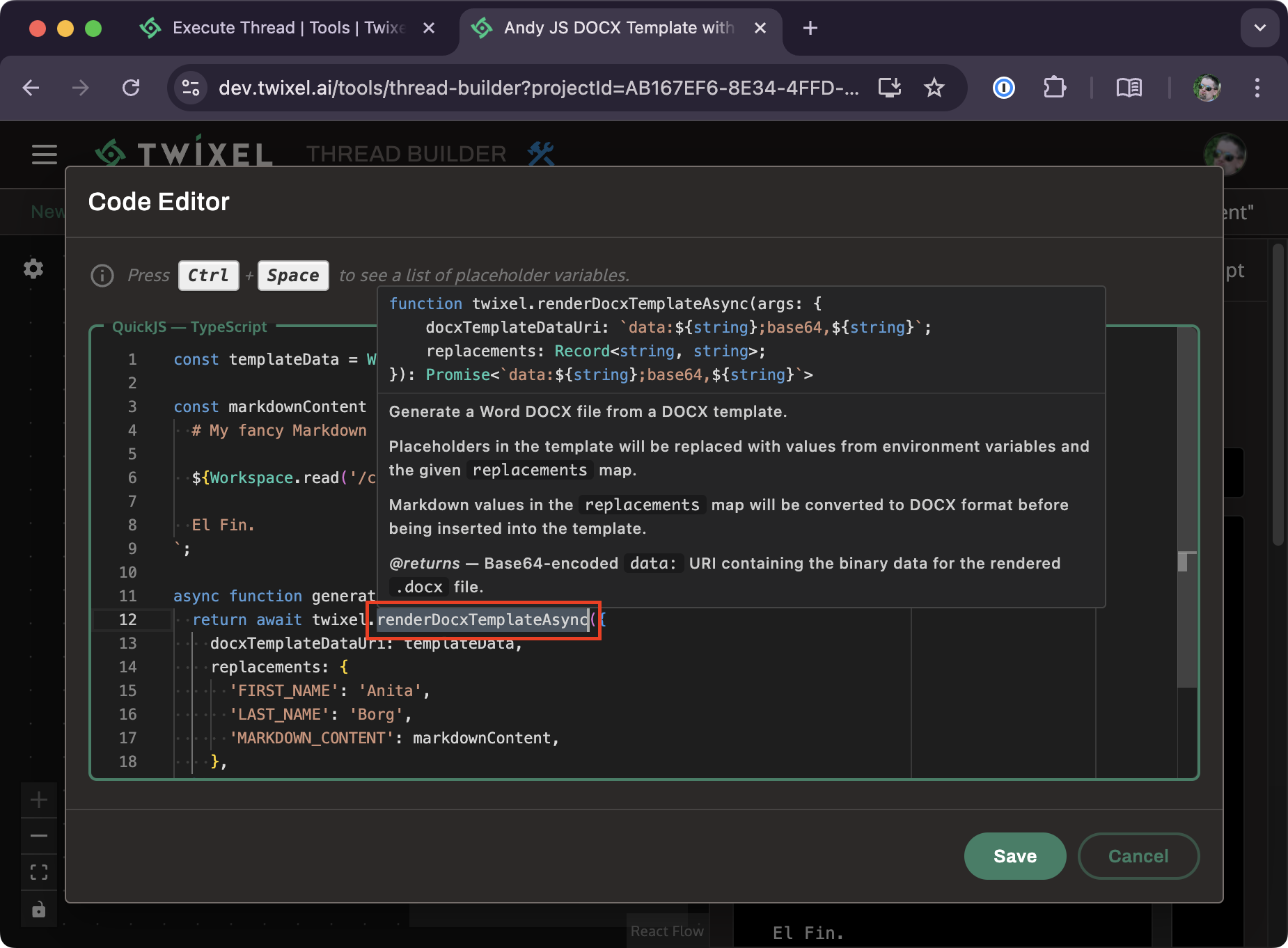Image resolution: width=1288 pixels, height=948 pixels.
Task: Click the wrench icon beside Thread Builder
Action: tap(541, 153)
